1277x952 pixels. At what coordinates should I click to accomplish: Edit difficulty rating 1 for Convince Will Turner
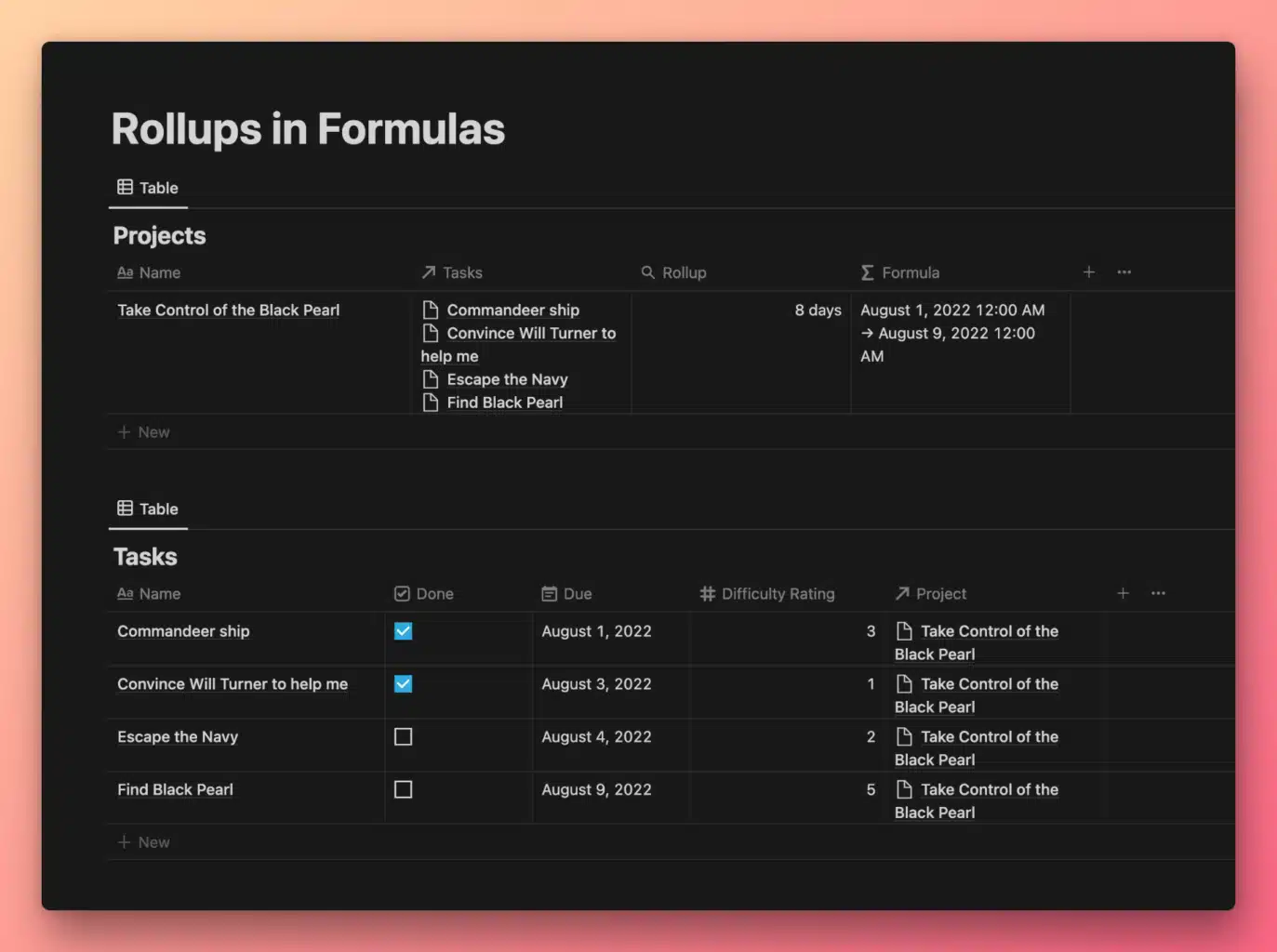coord(871,684)
